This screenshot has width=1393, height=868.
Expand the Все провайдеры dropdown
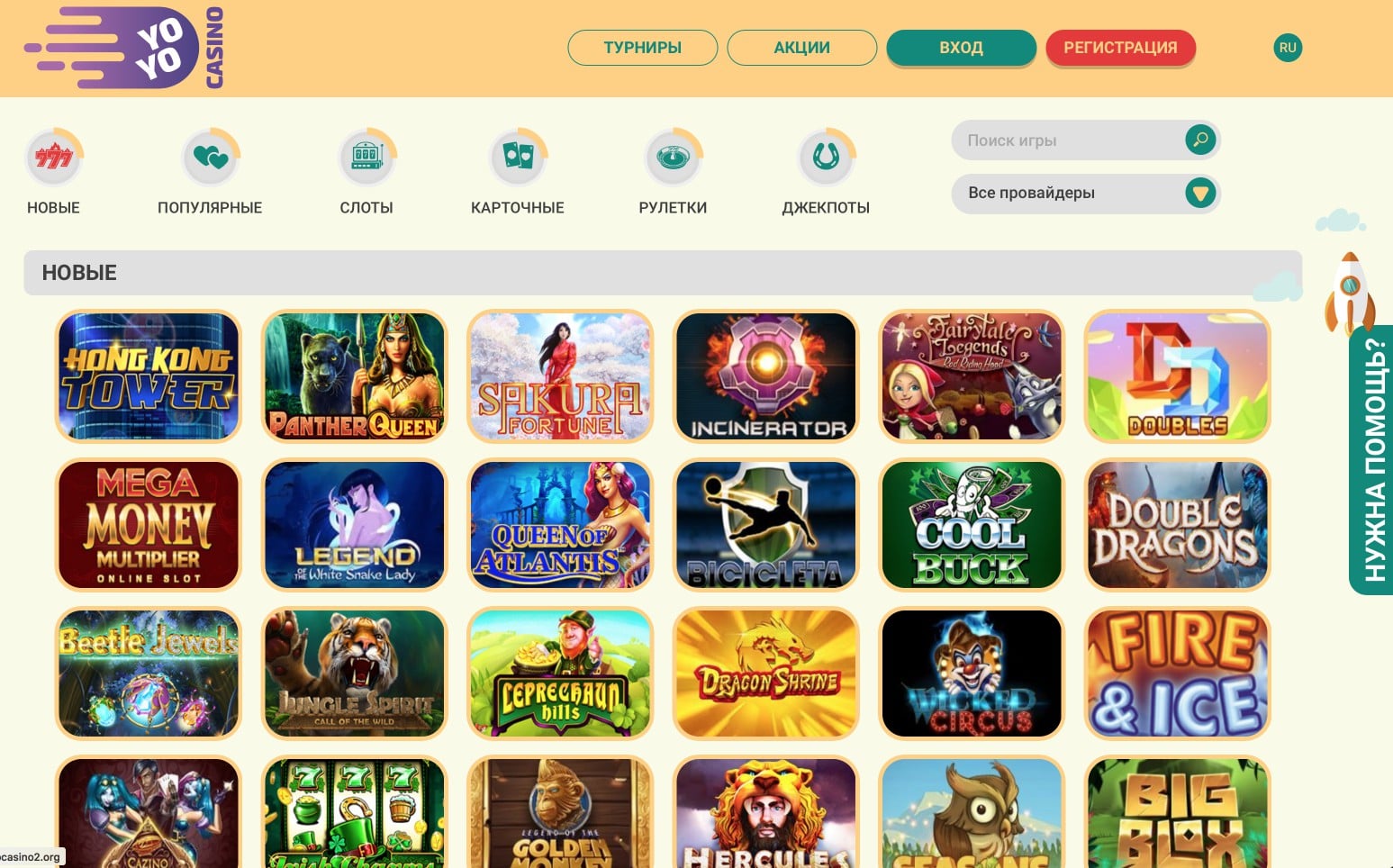click(1086, 193)
